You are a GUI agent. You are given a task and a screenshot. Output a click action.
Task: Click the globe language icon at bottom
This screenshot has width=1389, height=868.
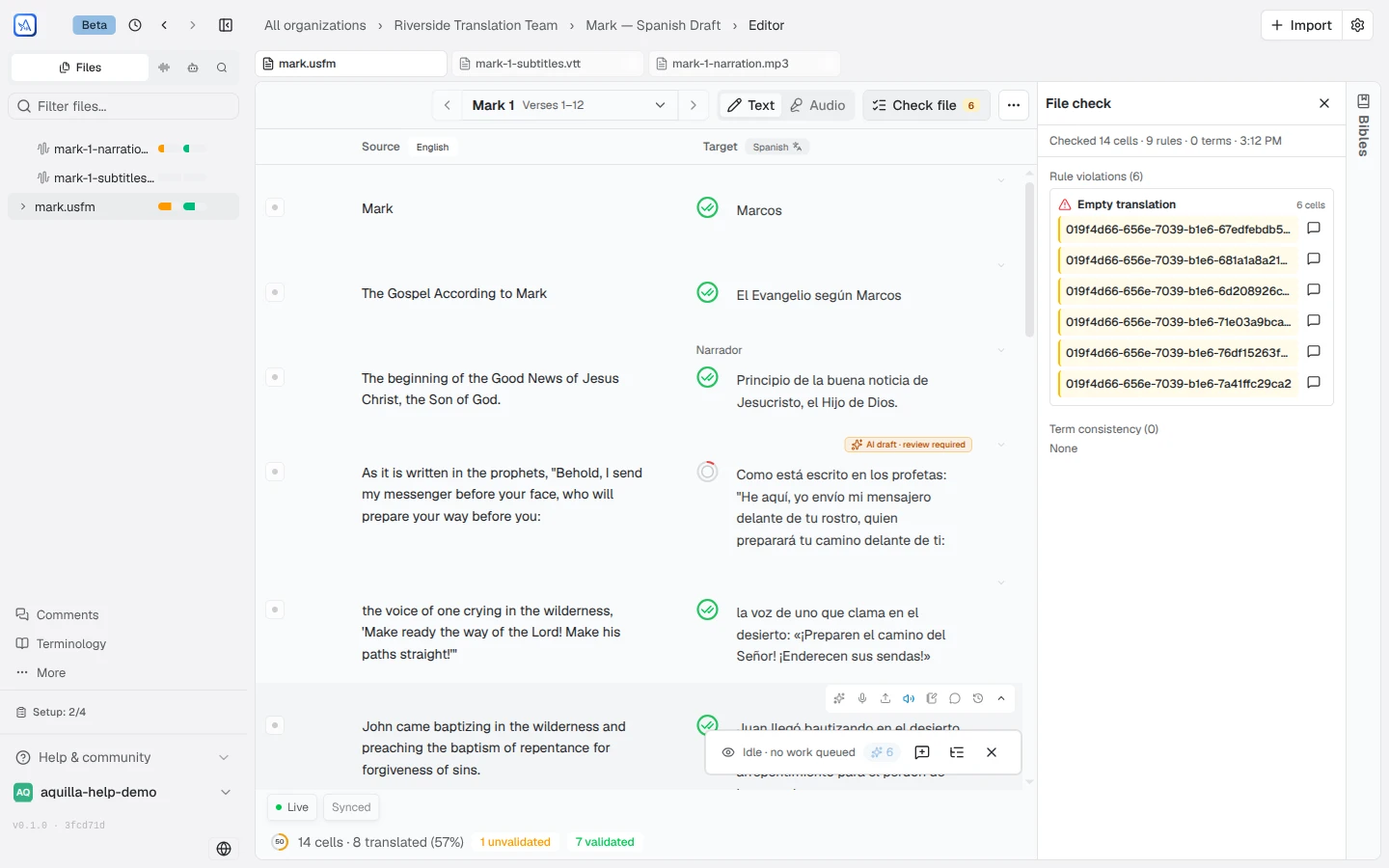tap(224, 849)
